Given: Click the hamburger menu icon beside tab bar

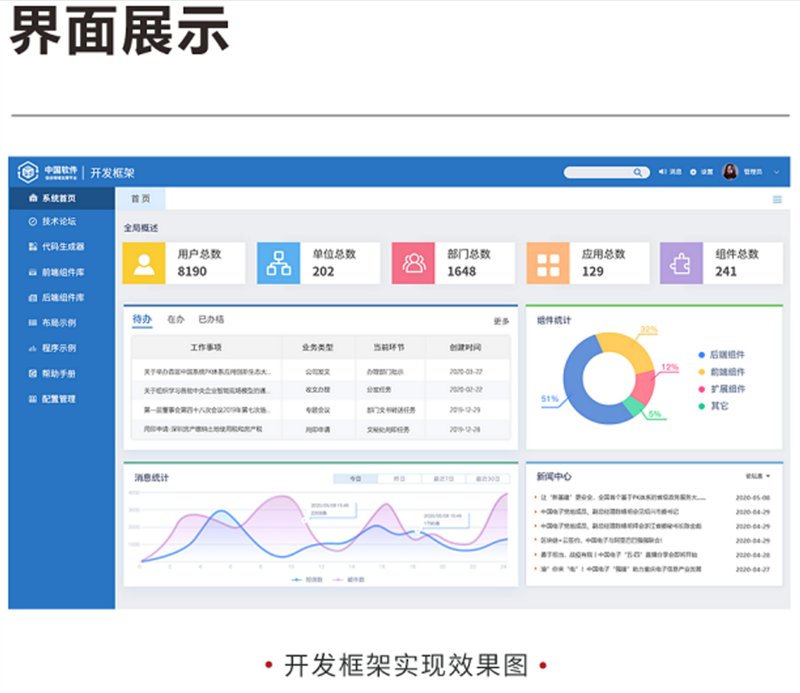Looking at the screenshot, I should pos(777,200).
